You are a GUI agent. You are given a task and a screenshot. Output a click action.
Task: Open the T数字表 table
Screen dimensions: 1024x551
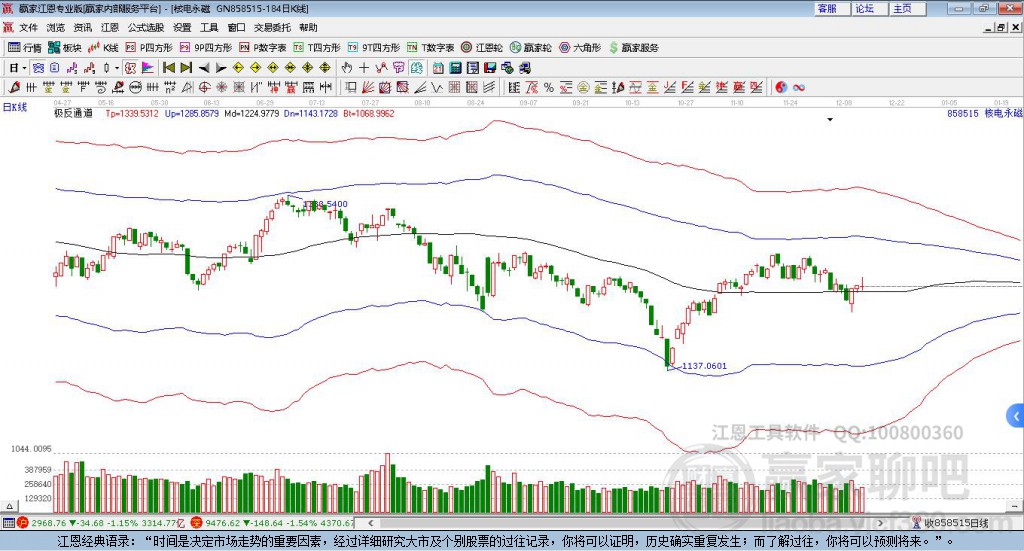click(430, 48)
